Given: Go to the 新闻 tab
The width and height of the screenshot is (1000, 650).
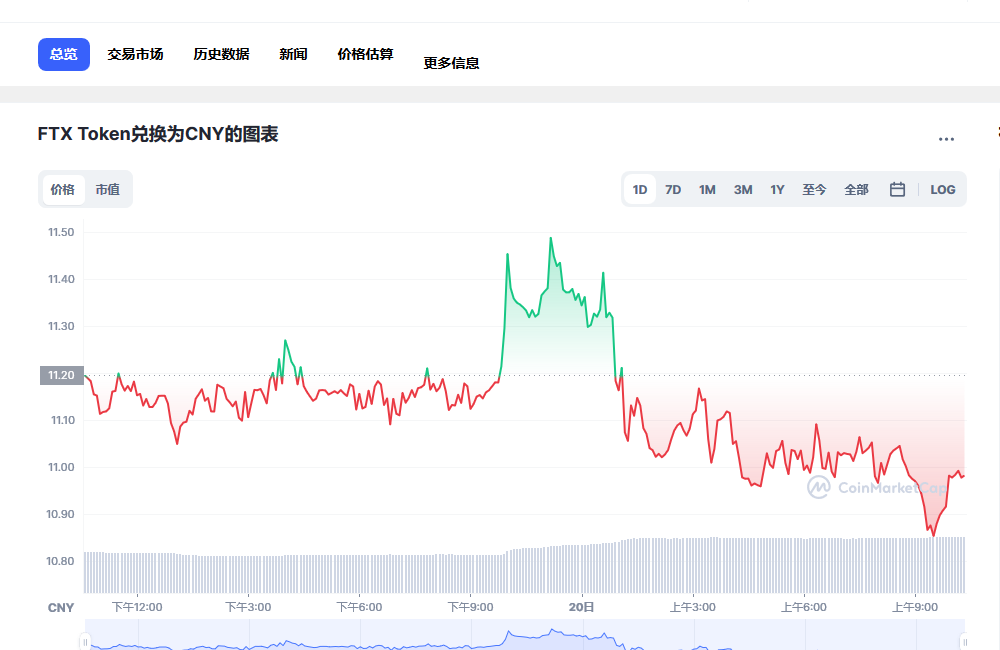Looking at the screenshot, I should (x=293, y=54).
